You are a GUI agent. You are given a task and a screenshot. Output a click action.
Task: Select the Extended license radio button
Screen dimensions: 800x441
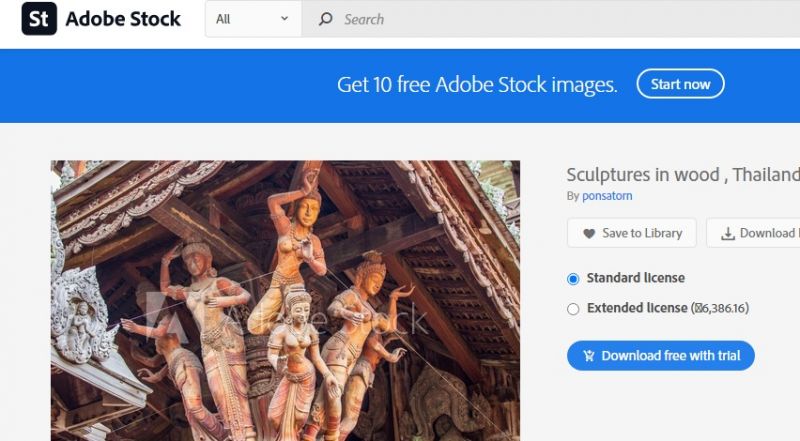point(573,309)
